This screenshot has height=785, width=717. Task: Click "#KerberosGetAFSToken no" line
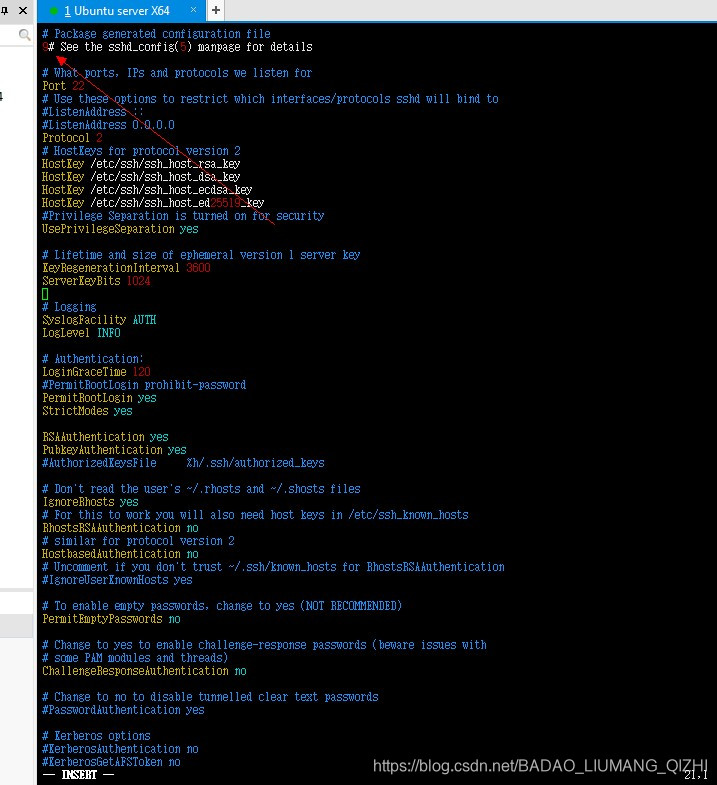(111, 762)
